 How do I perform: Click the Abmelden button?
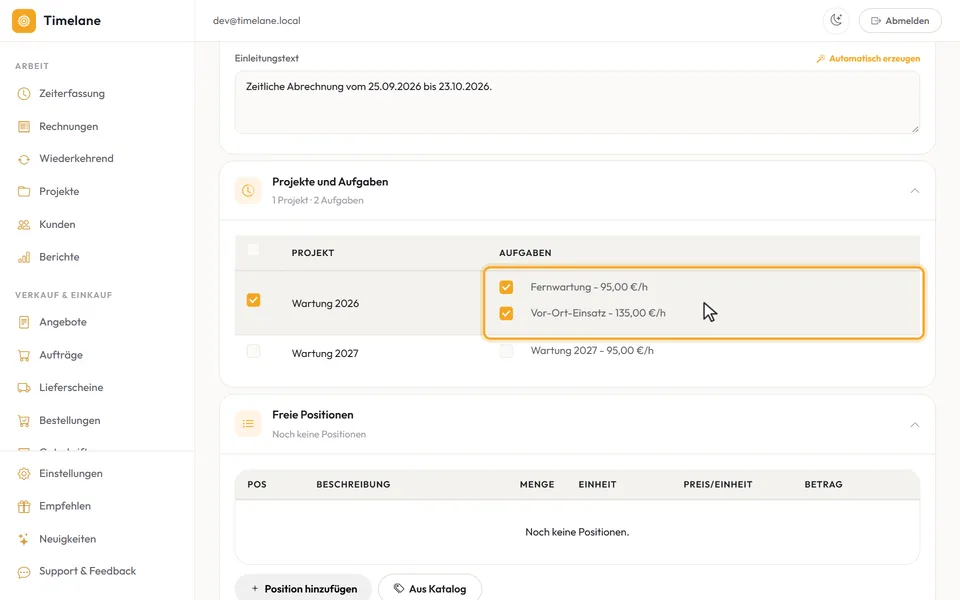(900, 21)
